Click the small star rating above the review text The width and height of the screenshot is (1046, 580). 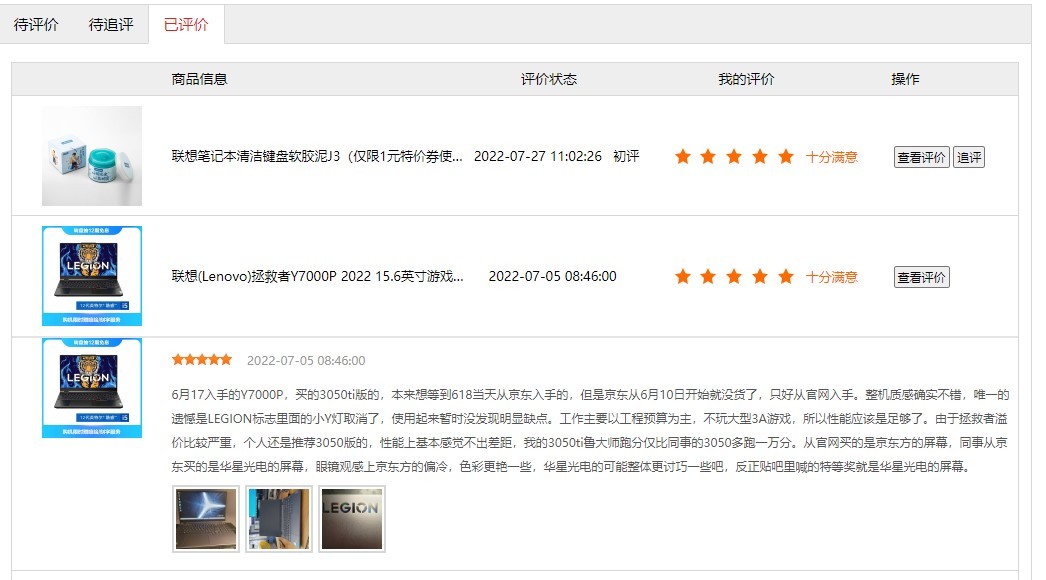click(201, 360)
